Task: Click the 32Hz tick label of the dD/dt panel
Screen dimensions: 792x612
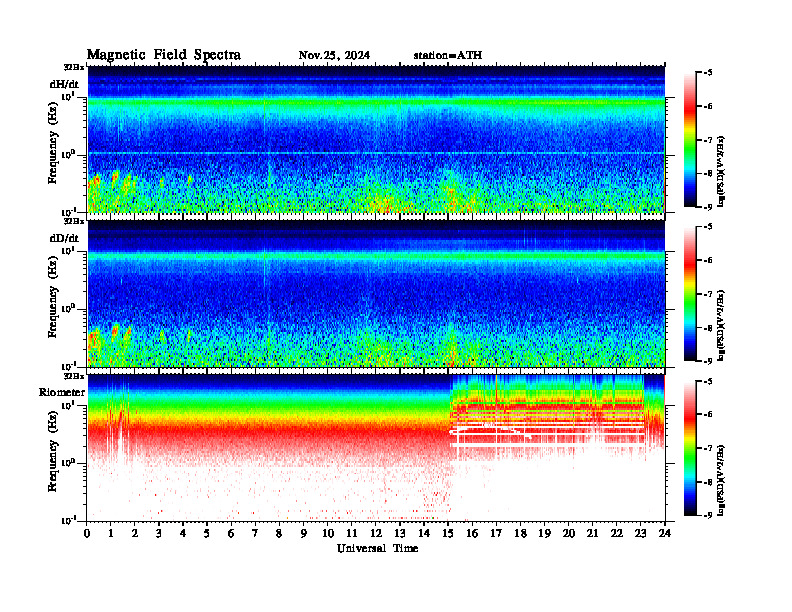Action: (73, 221)
